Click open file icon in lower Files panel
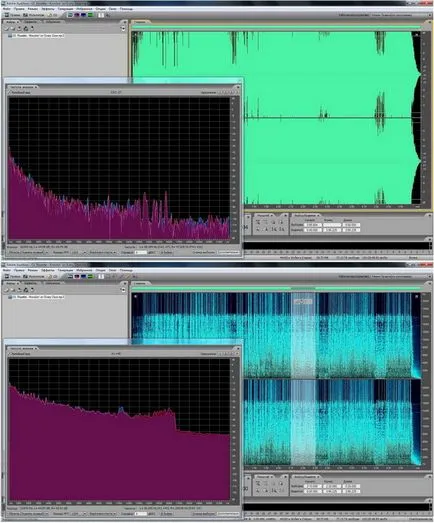This screenshot has height=523, width=434. [x=7, y=290]
